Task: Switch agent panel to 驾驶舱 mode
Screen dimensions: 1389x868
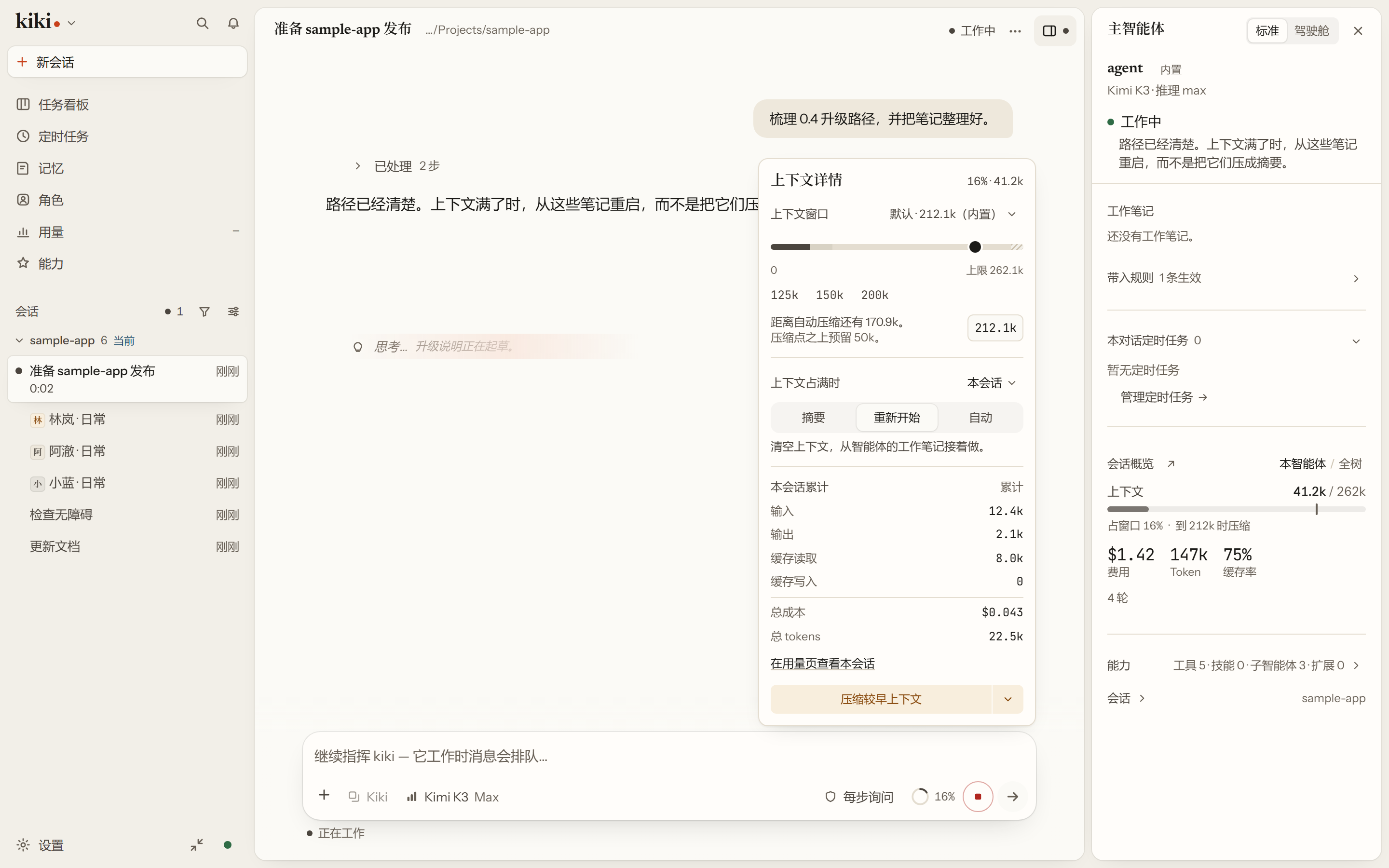Action: pos(1311,31)
